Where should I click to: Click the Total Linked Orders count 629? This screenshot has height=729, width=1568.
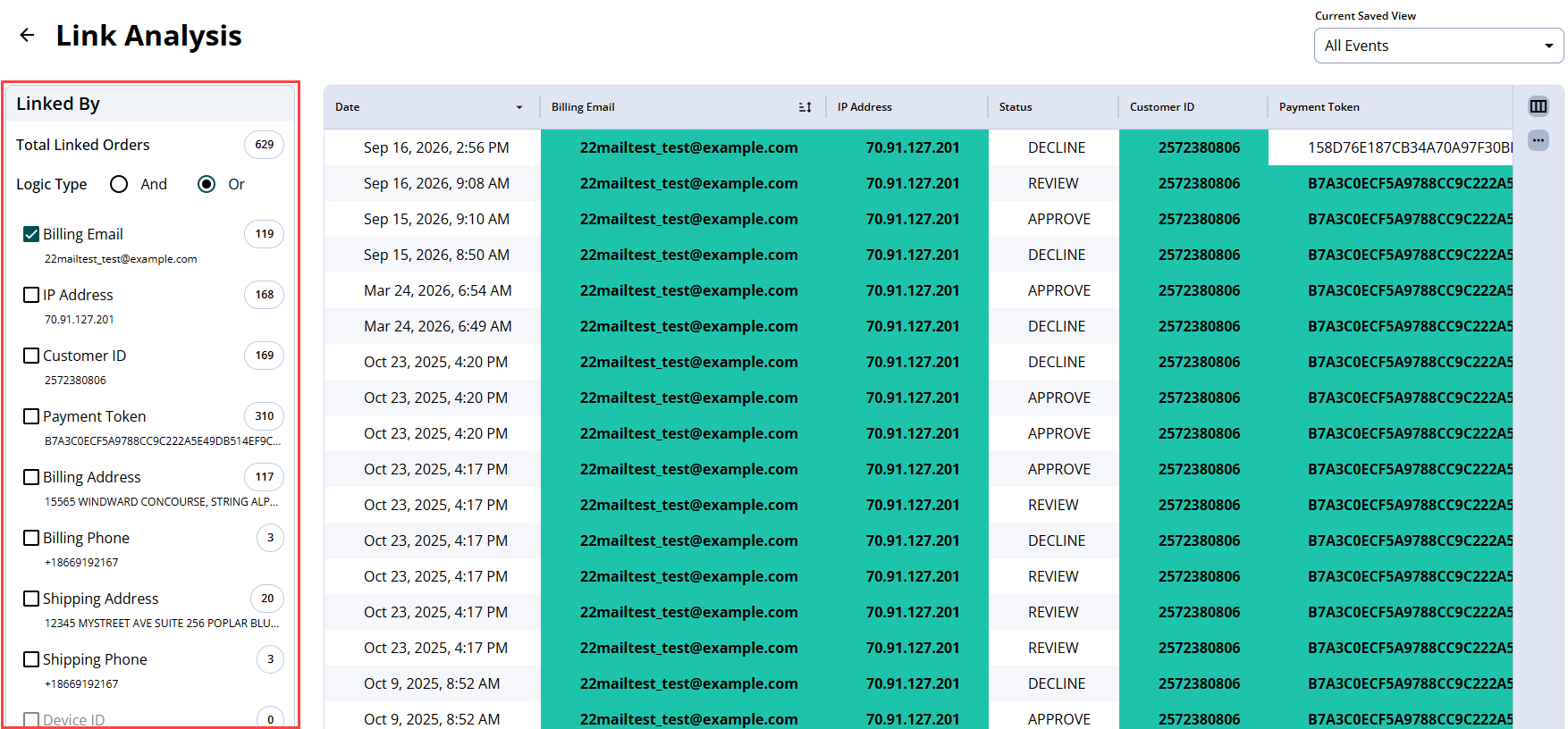pos(265,145)
